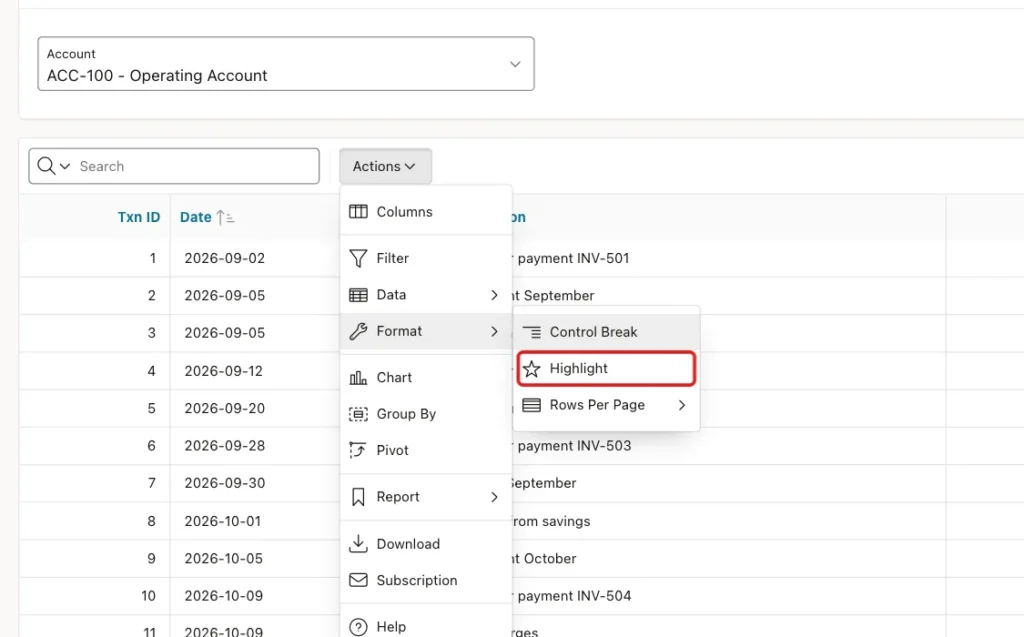Expand the Rows Per Page submenu arrow
The image size is (1024, 637).
click(x=682, y=405)
